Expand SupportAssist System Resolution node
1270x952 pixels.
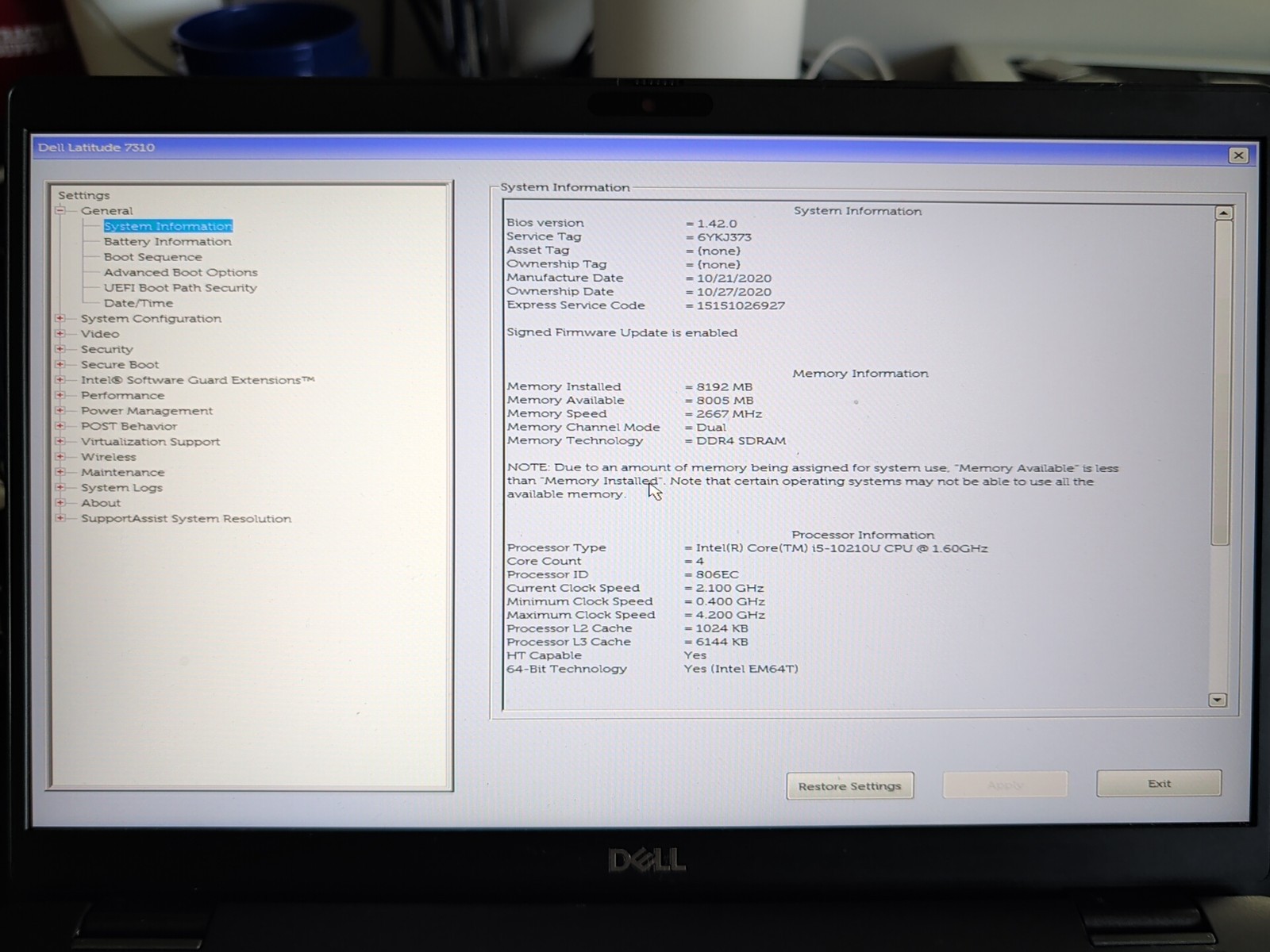[60, 518]
